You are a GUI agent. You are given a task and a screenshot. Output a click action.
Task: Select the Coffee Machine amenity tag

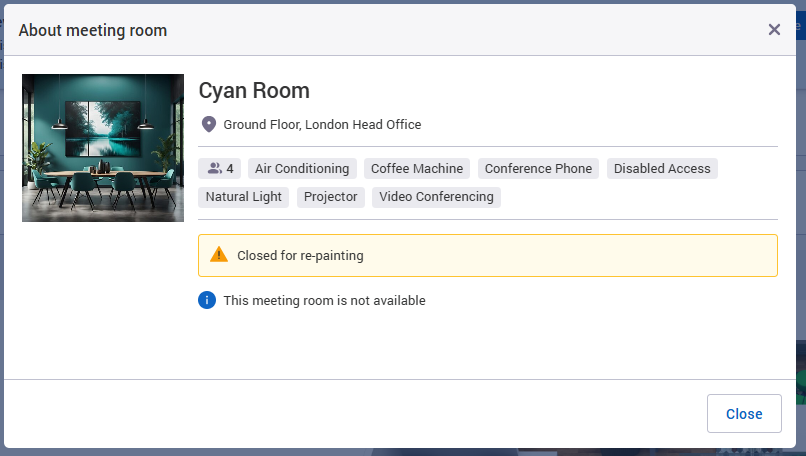pyautogui.click(x=417, y=169)
